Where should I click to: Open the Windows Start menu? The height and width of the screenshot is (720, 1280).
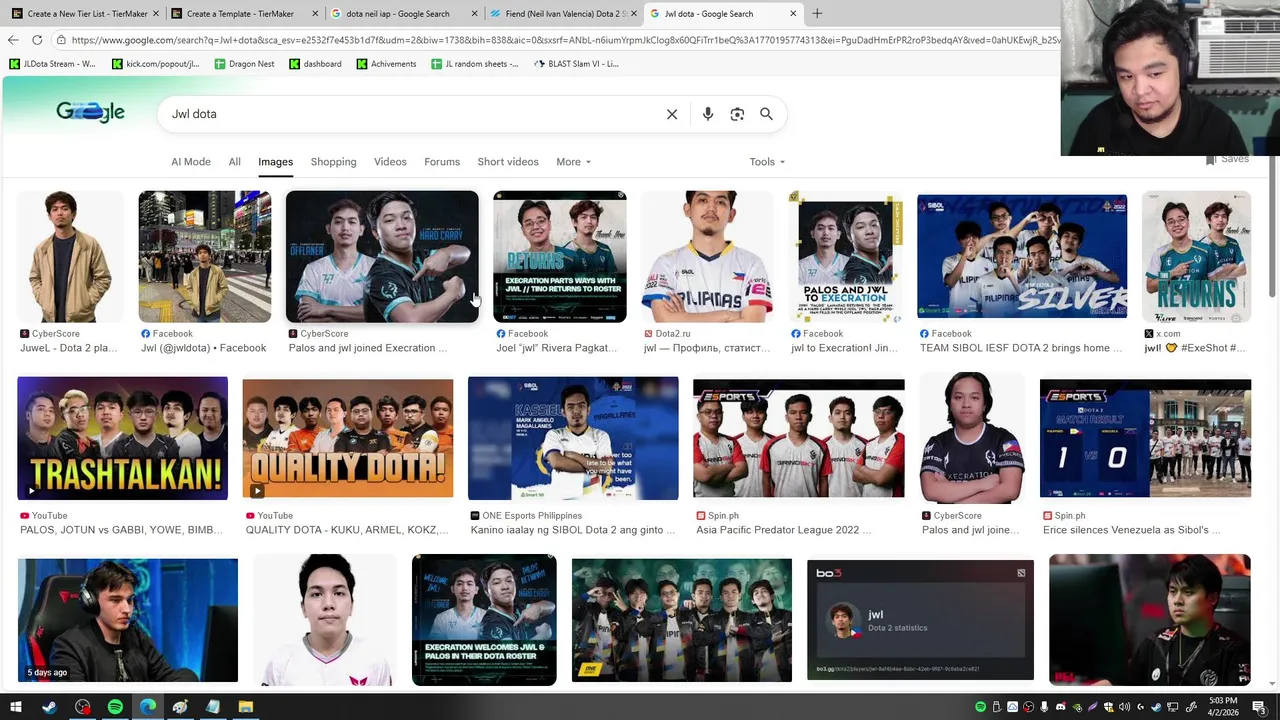(15, 707)
